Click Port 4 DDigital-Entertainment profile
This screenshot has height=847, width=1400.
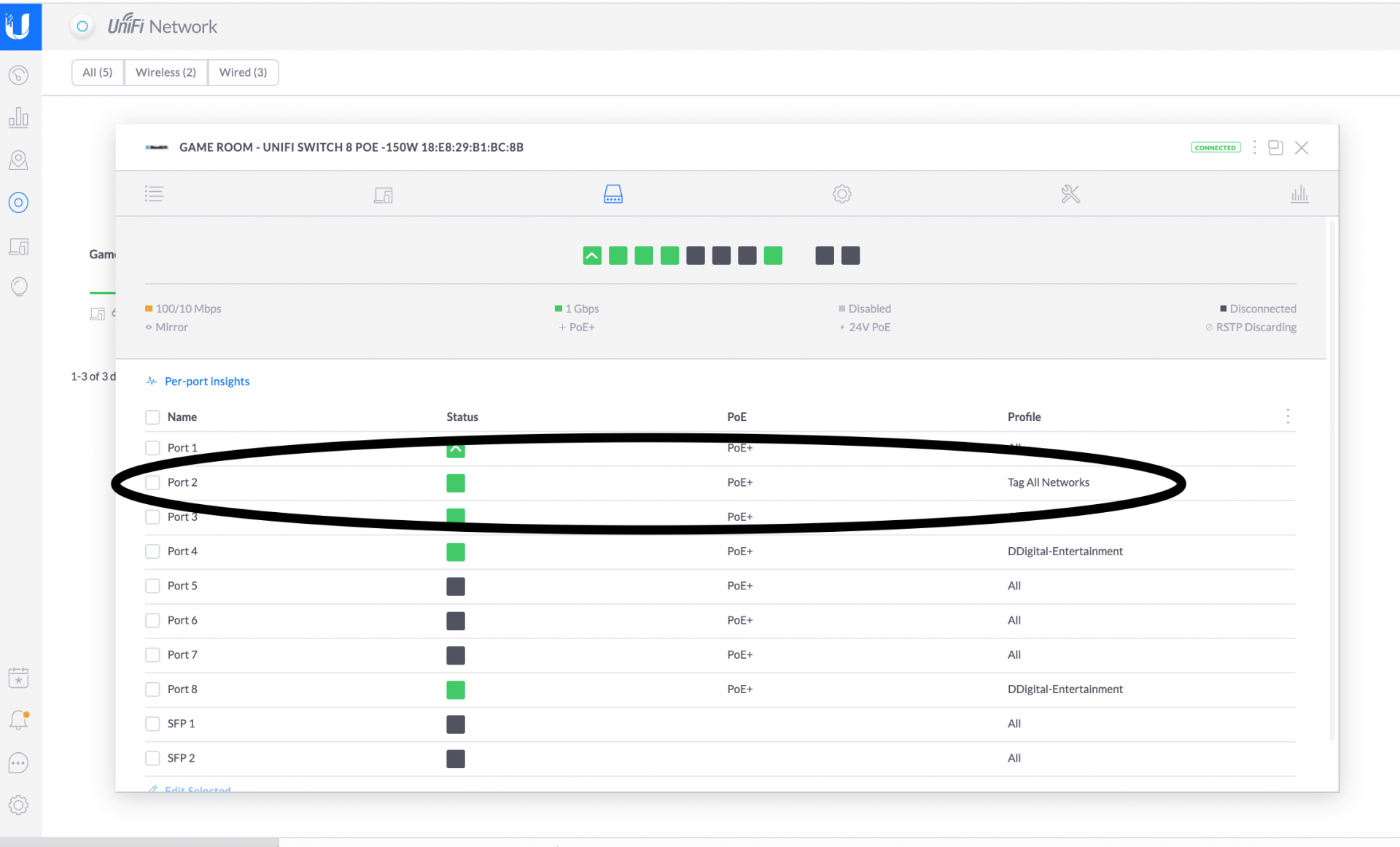point(1065,552)
